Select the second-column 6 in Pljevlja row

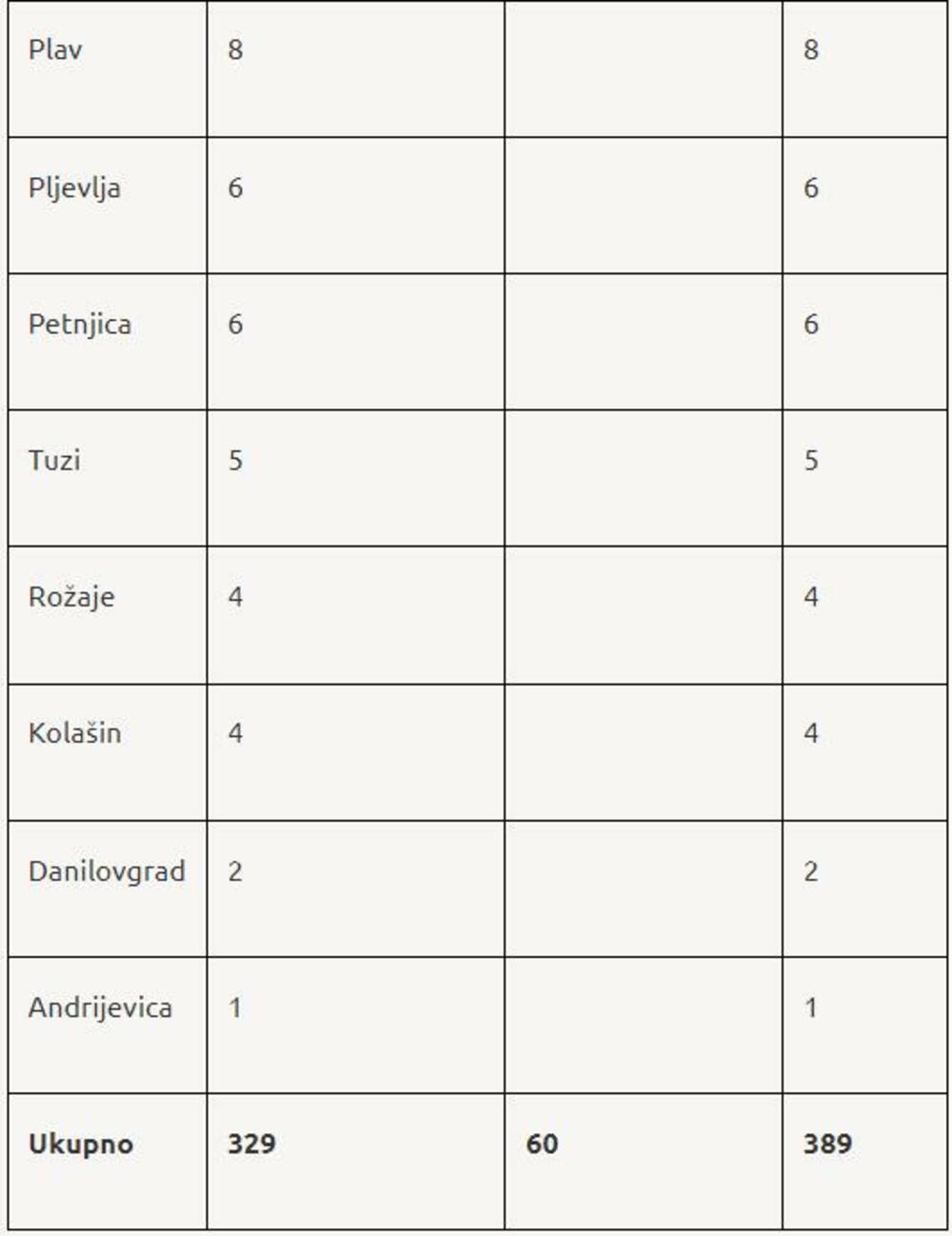pyautogui.click(x=235, y=188)
